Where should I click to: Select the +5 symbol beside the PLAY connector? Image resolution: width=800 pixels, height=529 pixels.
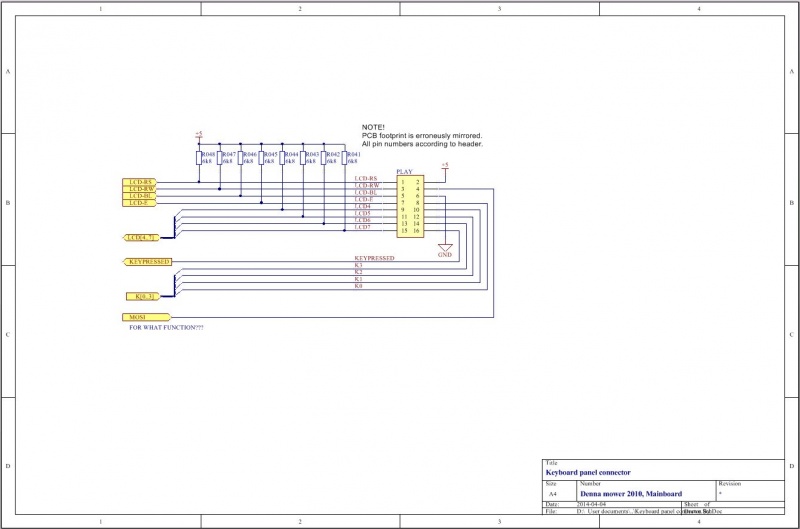click(445, 165)
